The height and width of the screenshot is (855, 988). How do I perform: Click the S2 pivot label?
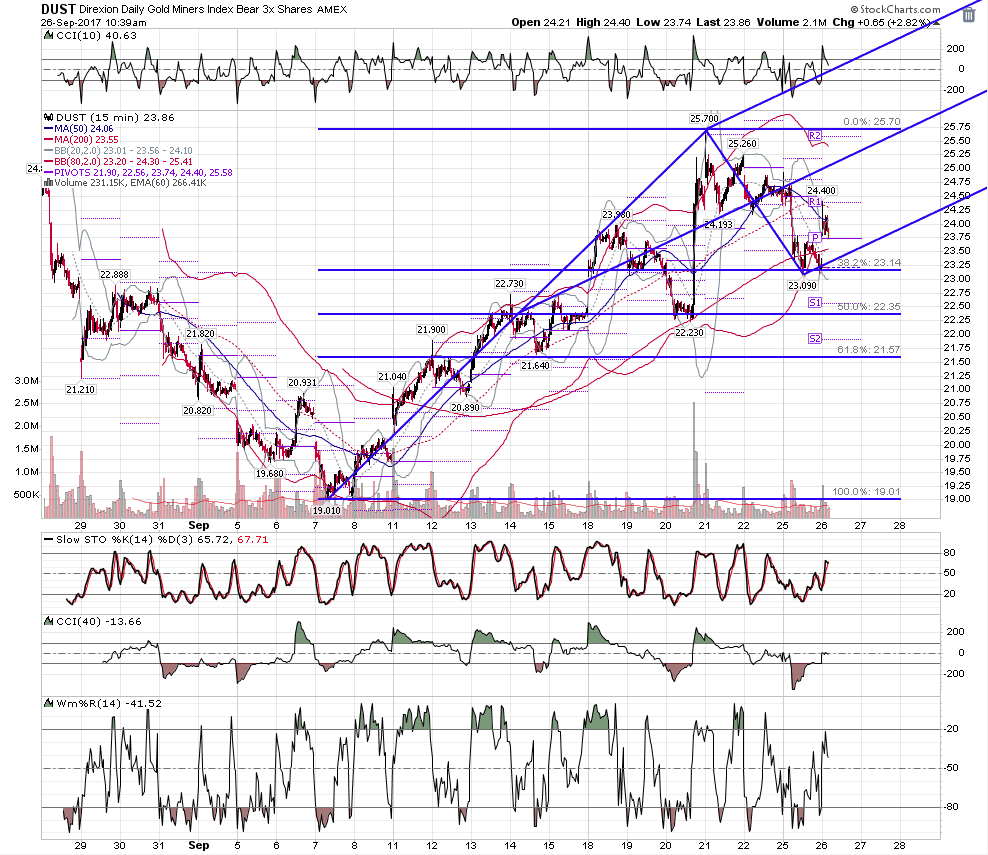(815, 339)
